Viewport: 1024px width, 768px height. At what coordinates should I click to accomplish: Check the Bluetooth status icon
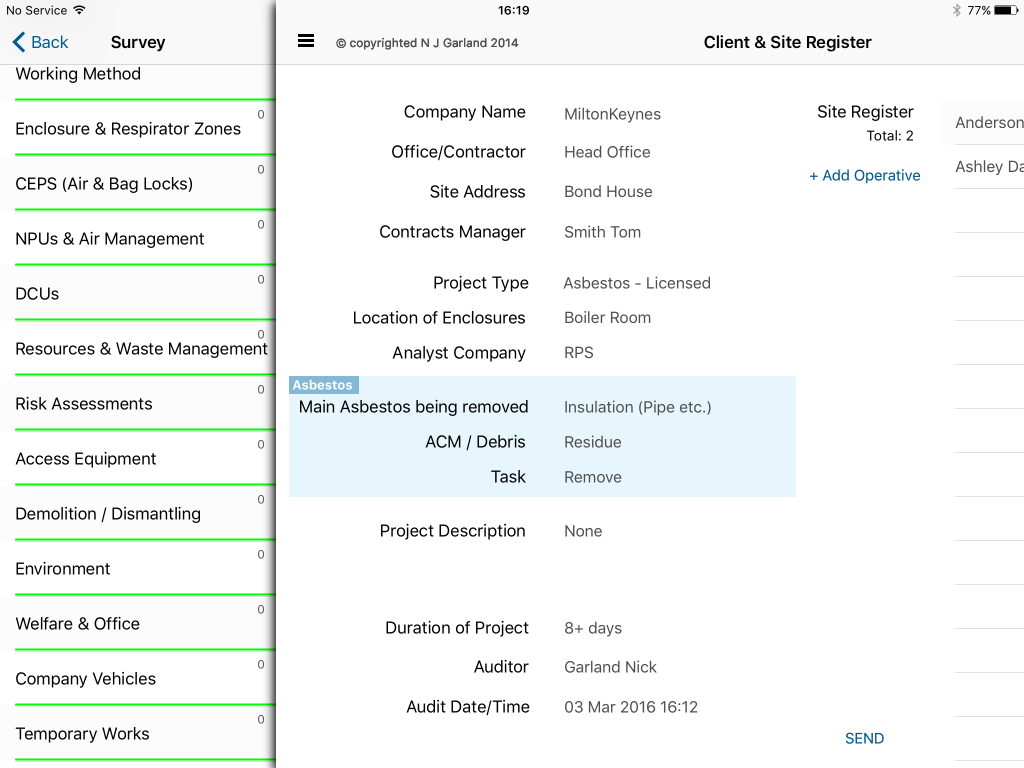pyautogui.click(x=956, y=10)
